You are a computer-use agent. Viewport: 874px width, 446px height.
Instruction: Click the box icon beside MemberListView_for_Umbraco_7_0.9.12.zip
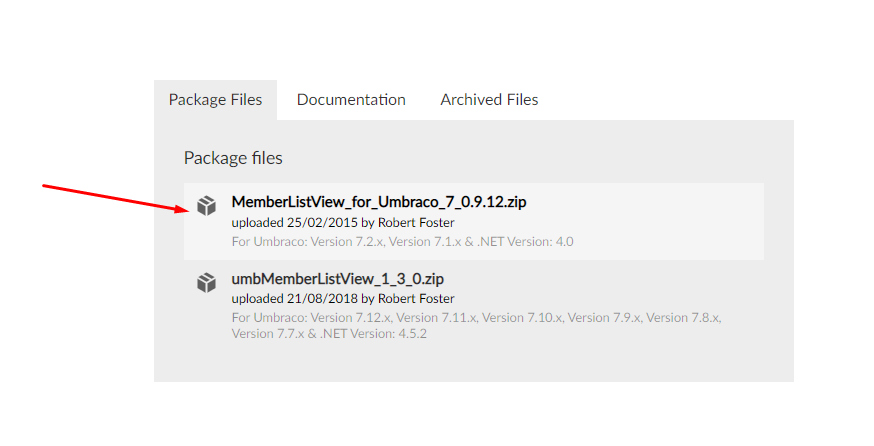pyautogui.click(x=206, y=206)
